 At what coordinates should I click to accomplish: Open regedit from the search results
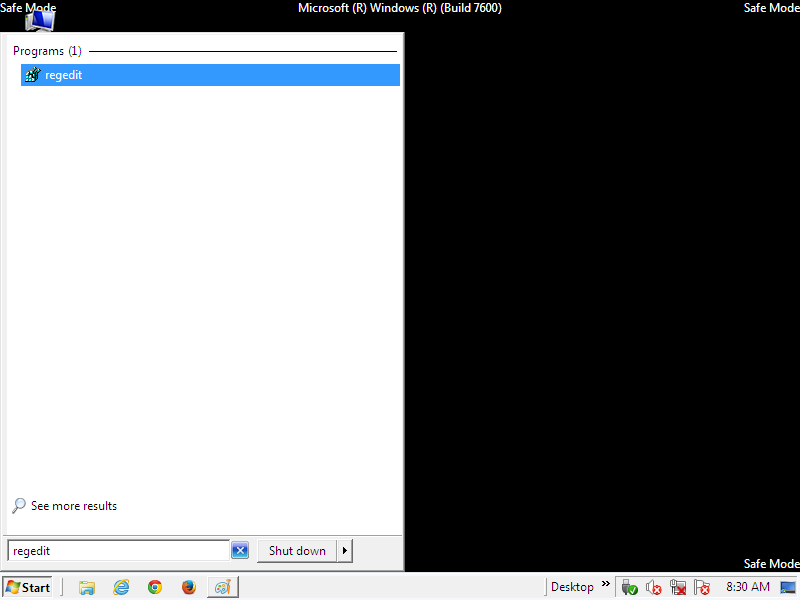click(63, 75)
